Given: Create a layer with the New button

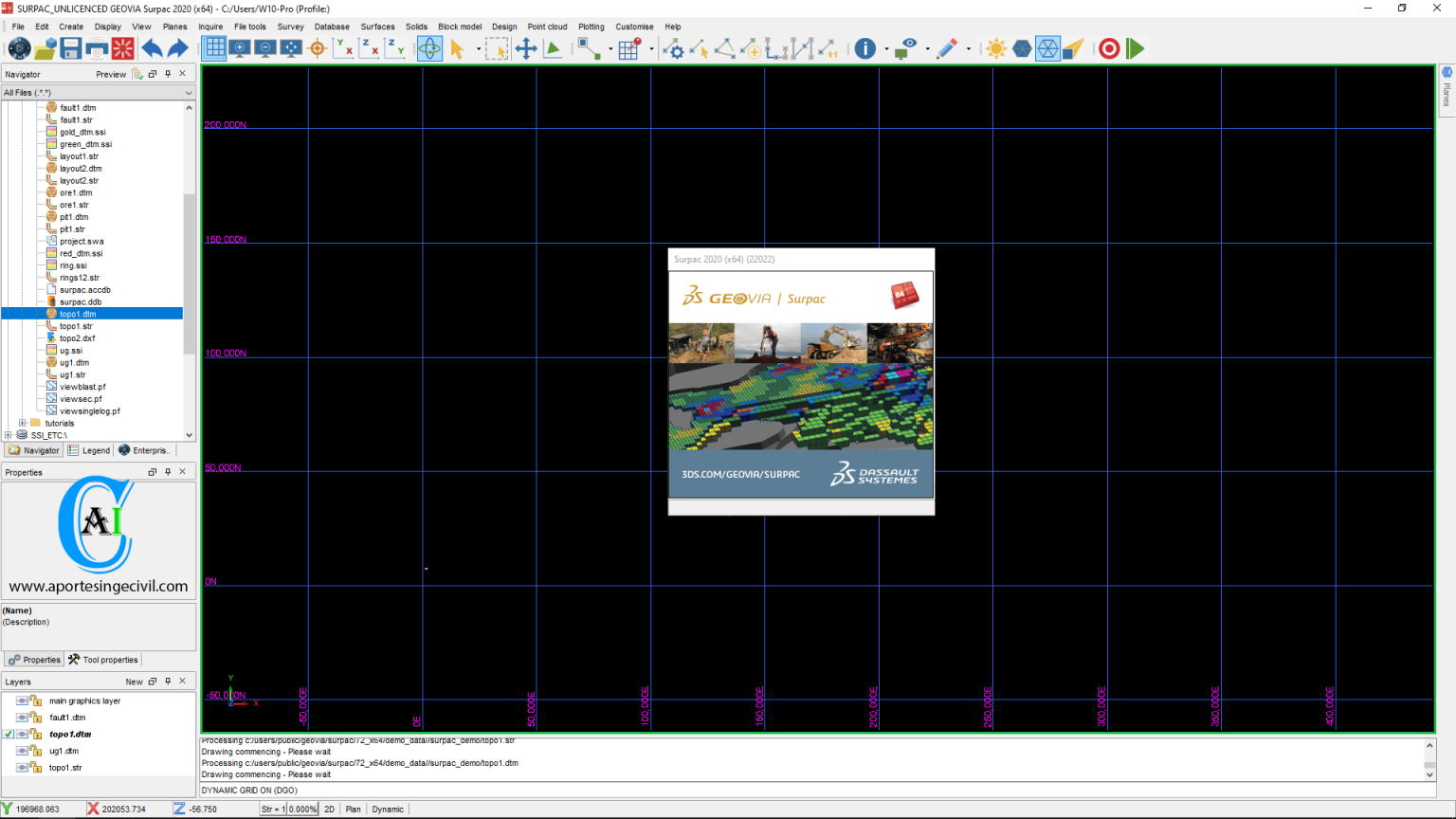Looking at the screenshot, I should coord(133,681).
